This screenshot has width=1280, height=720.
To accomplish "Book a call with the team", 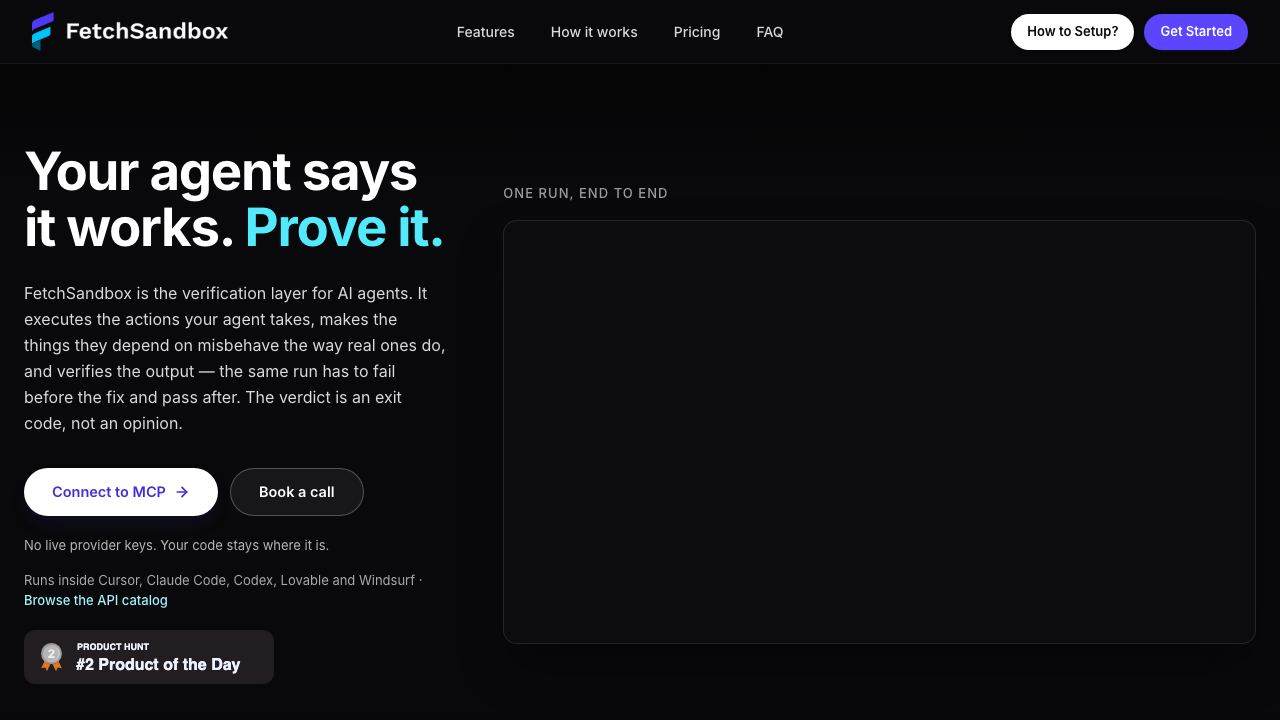I will [x=297, y=492].
